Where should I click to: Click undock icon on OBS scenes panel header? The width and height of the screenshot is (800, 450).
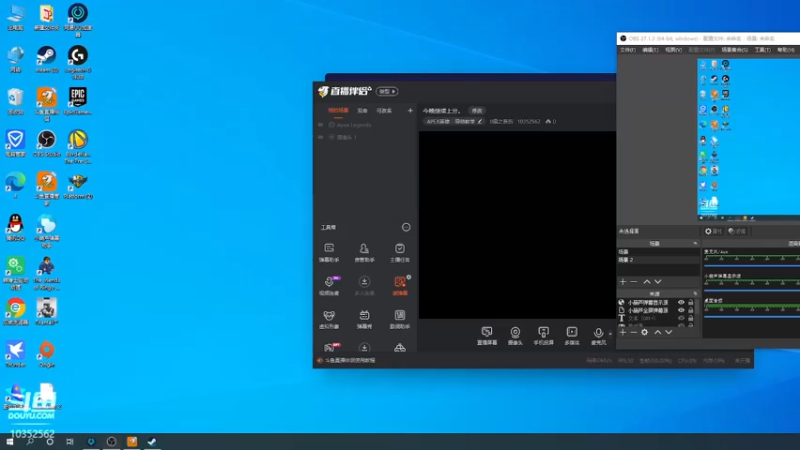695,243
